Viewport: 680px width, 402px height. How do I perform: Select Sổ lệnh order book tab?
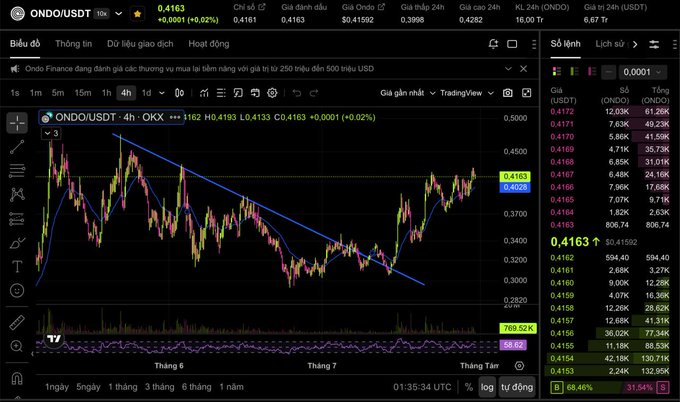(x=565, y=44)
